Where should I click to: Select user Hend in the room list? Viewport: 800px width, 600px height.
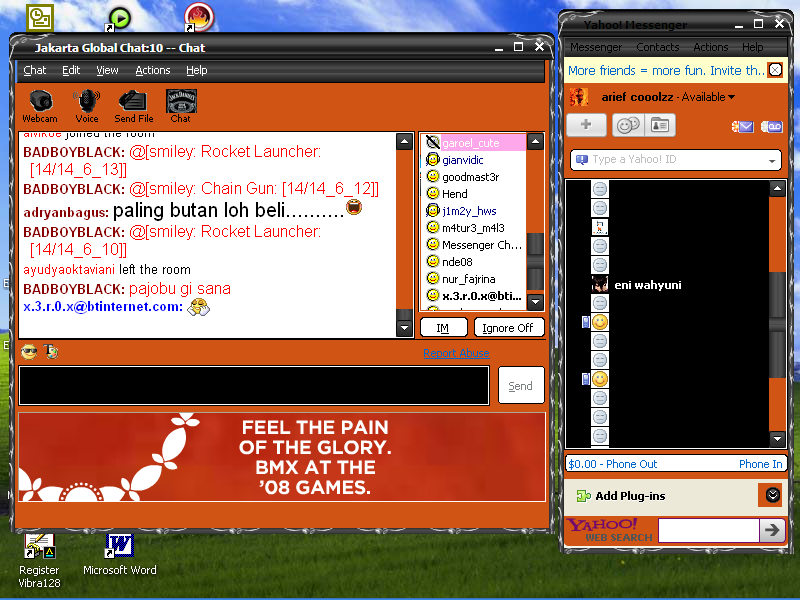pyautogui.click(x=454, y=194)
